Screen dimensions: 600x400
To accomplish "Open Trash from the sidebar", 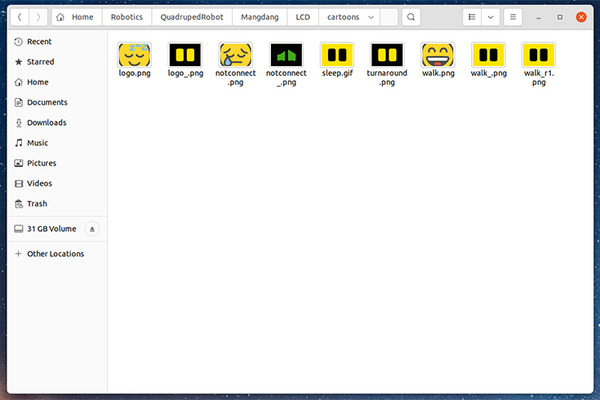I will point(37,203).
